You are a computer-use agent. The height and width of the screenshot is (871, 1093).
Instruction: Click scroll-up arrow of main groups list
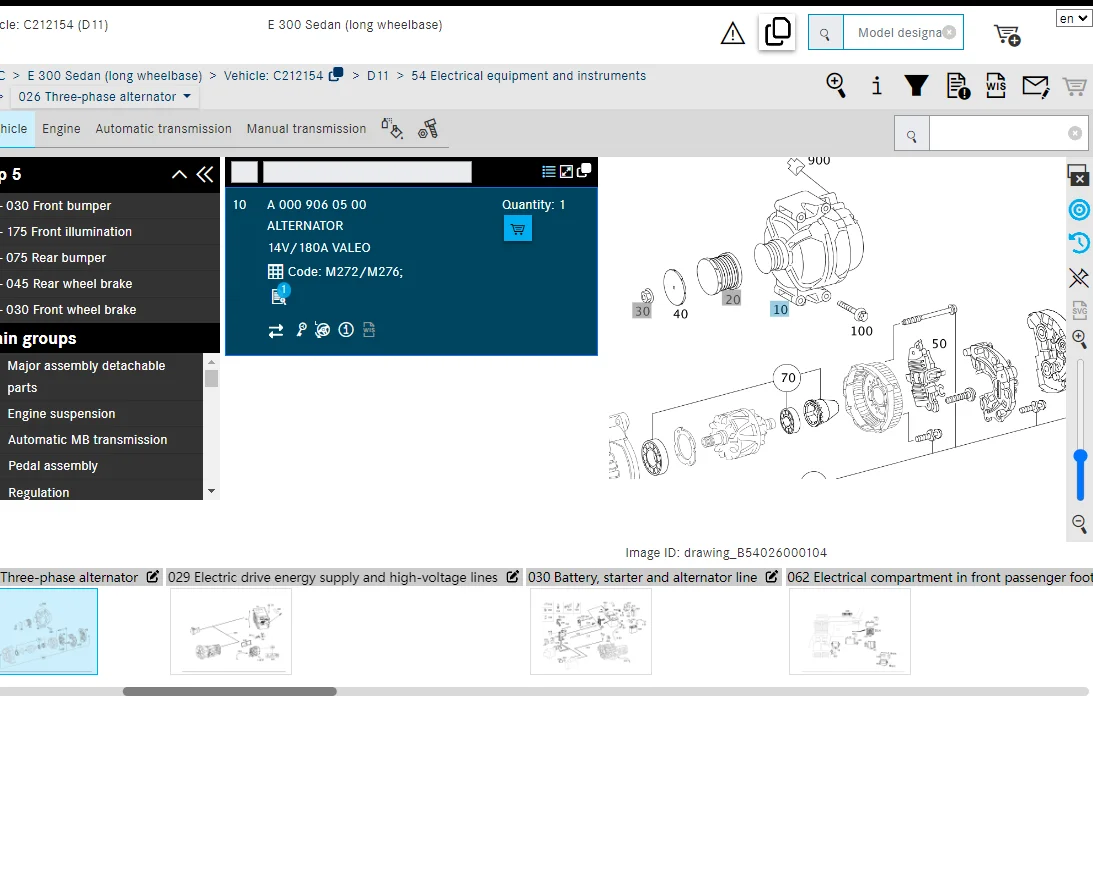pos(211,362)
